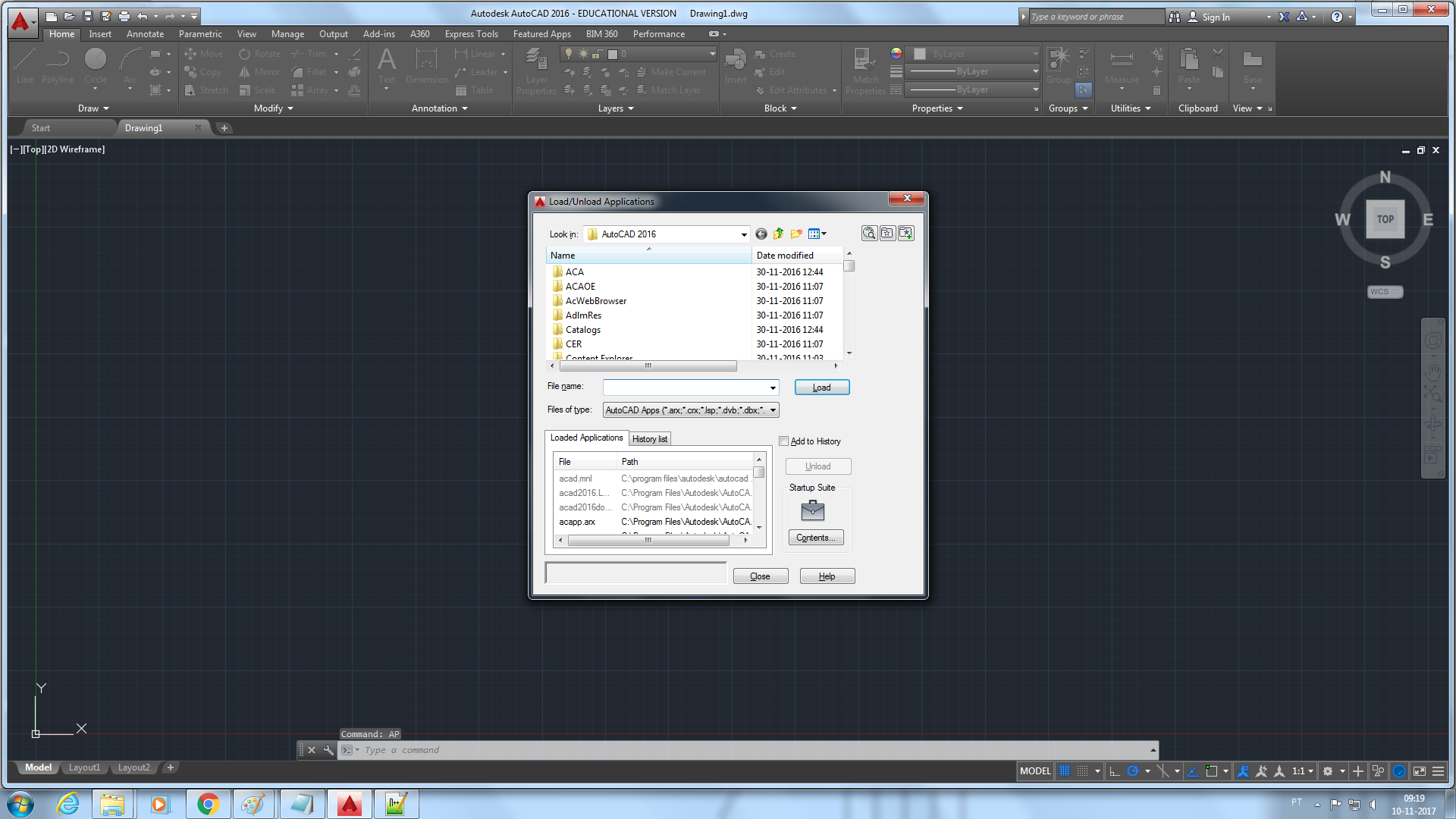Open Google Chrome from taskbar

click(x=208, y=804)
